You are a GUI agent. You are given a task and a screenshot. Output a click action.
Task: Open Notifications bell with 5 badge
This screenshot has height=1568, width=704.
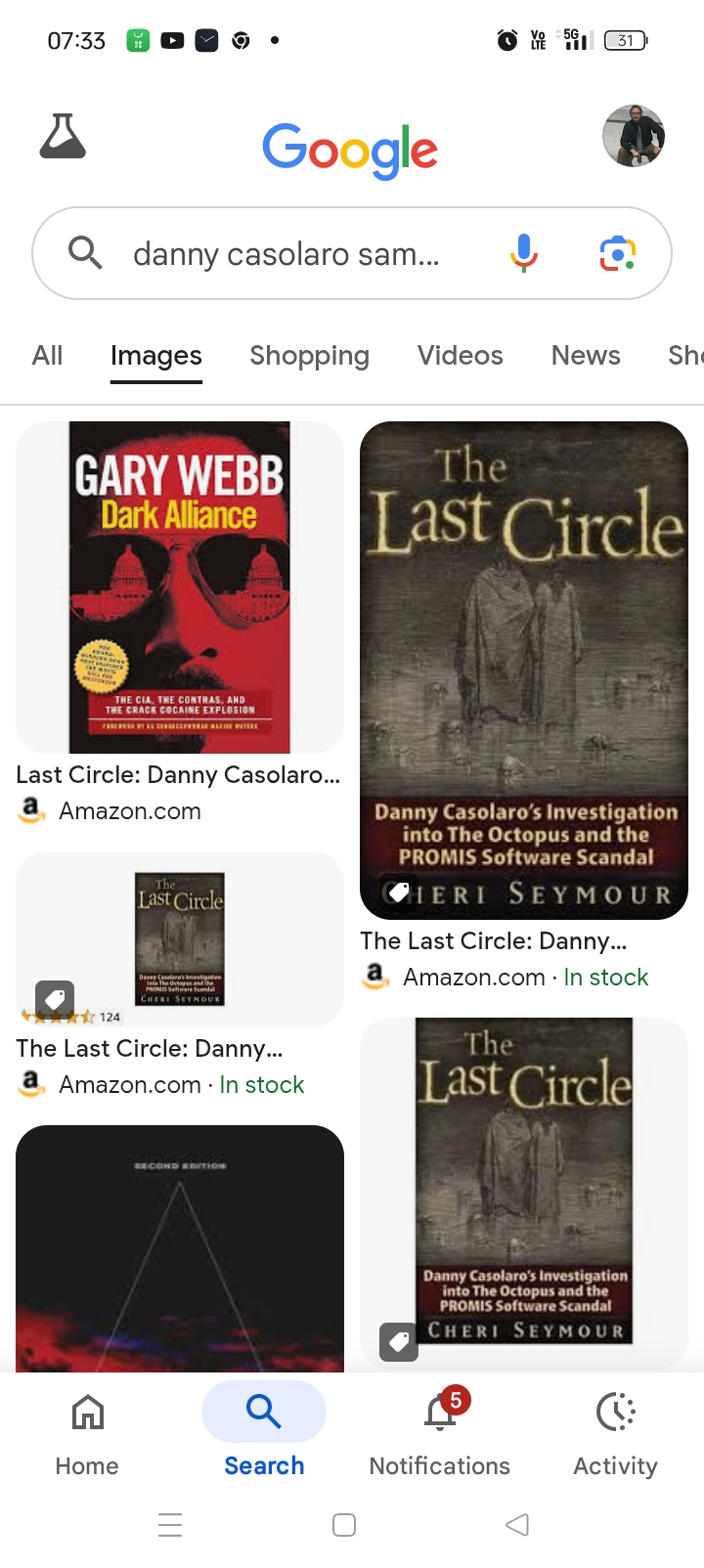click(x=440, y=1412)
